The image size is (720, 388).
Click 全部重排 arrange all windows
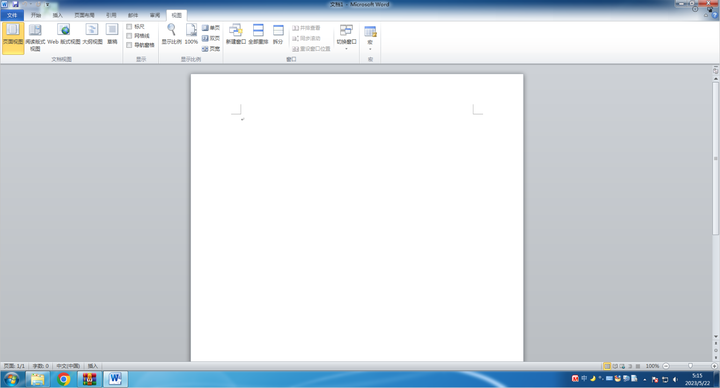pos(258,34)
